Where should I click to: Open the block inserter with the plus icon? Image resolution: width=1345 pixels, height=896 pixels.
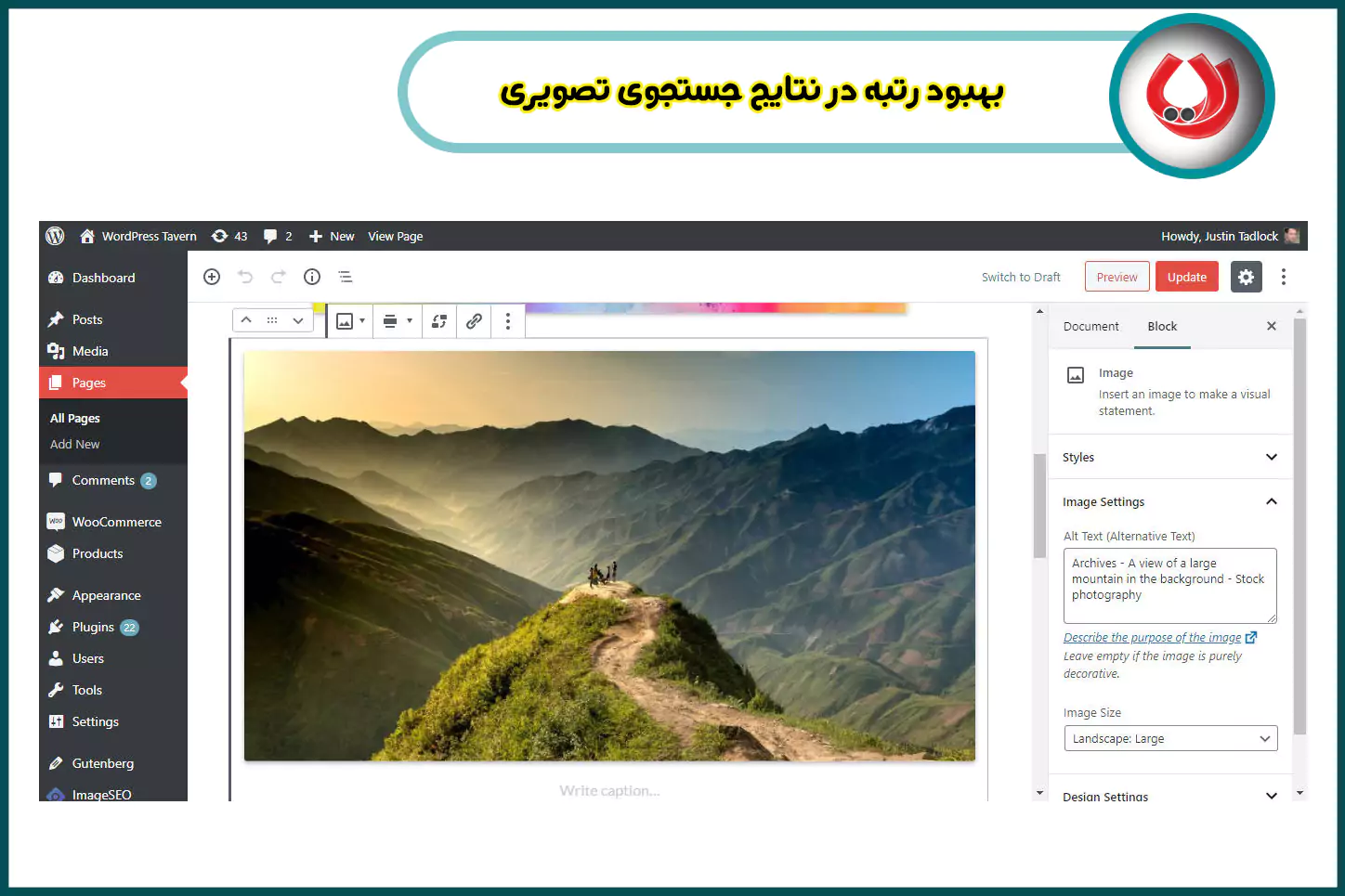pos(212,276)
